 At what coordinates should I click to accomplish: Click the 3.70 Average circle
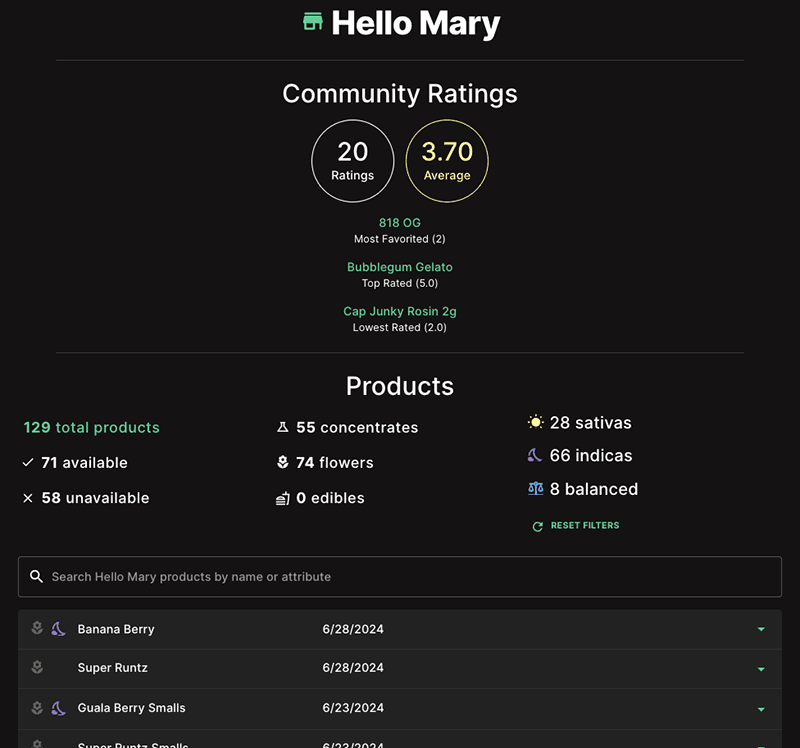click(447, 161)
